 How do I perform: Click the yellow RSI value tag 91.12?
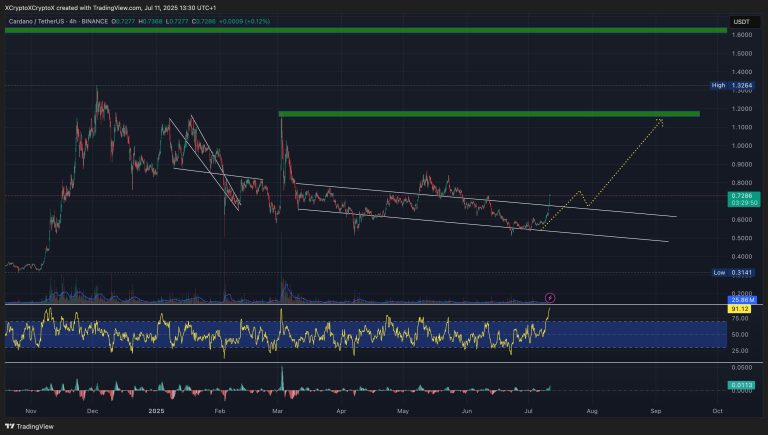[x=741, y=309]
